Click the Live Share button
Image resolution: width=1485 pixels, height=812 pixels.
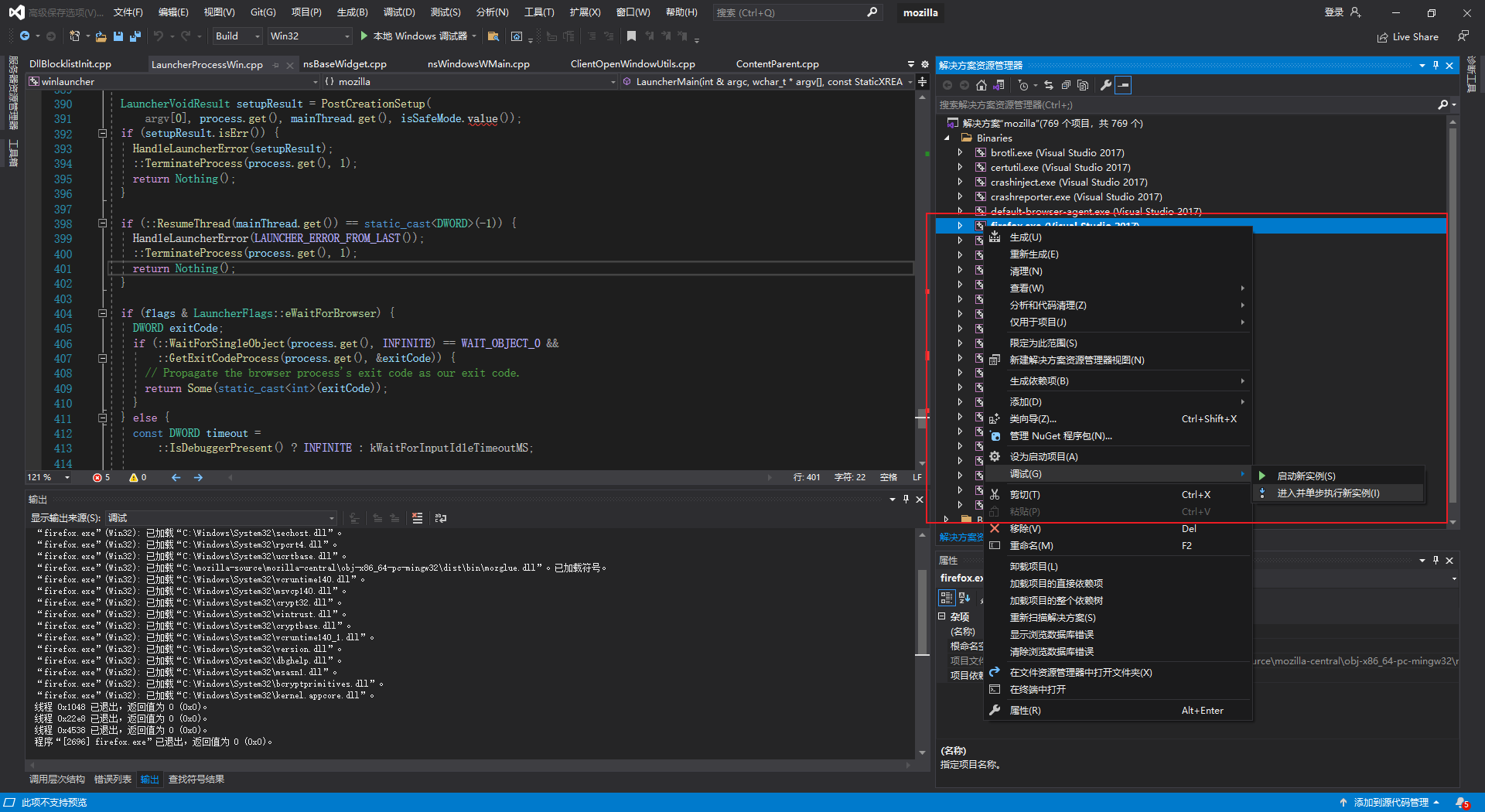pos(1408,37)
